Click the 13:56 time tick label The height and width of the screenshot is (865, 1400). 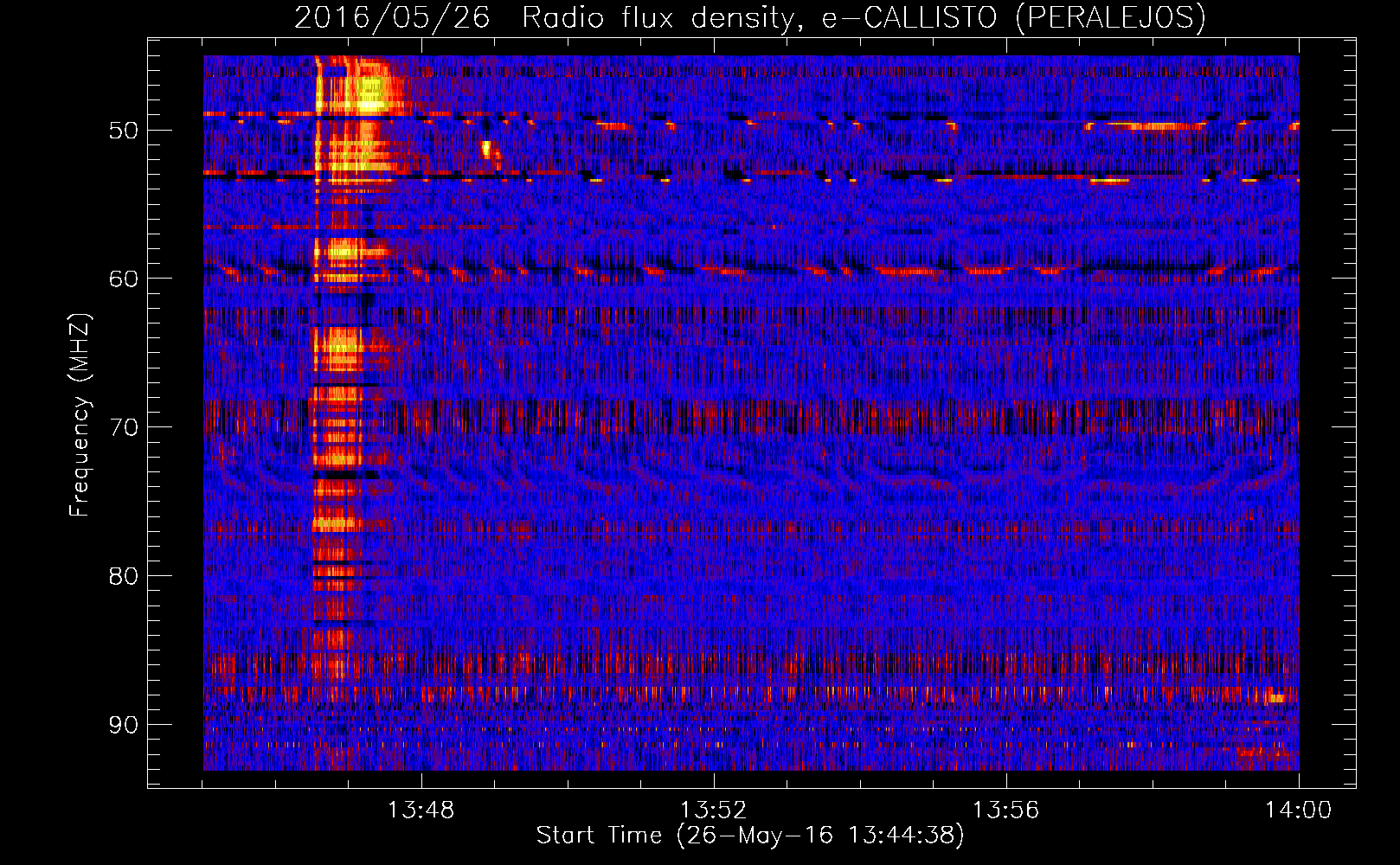click(1005, 811)
